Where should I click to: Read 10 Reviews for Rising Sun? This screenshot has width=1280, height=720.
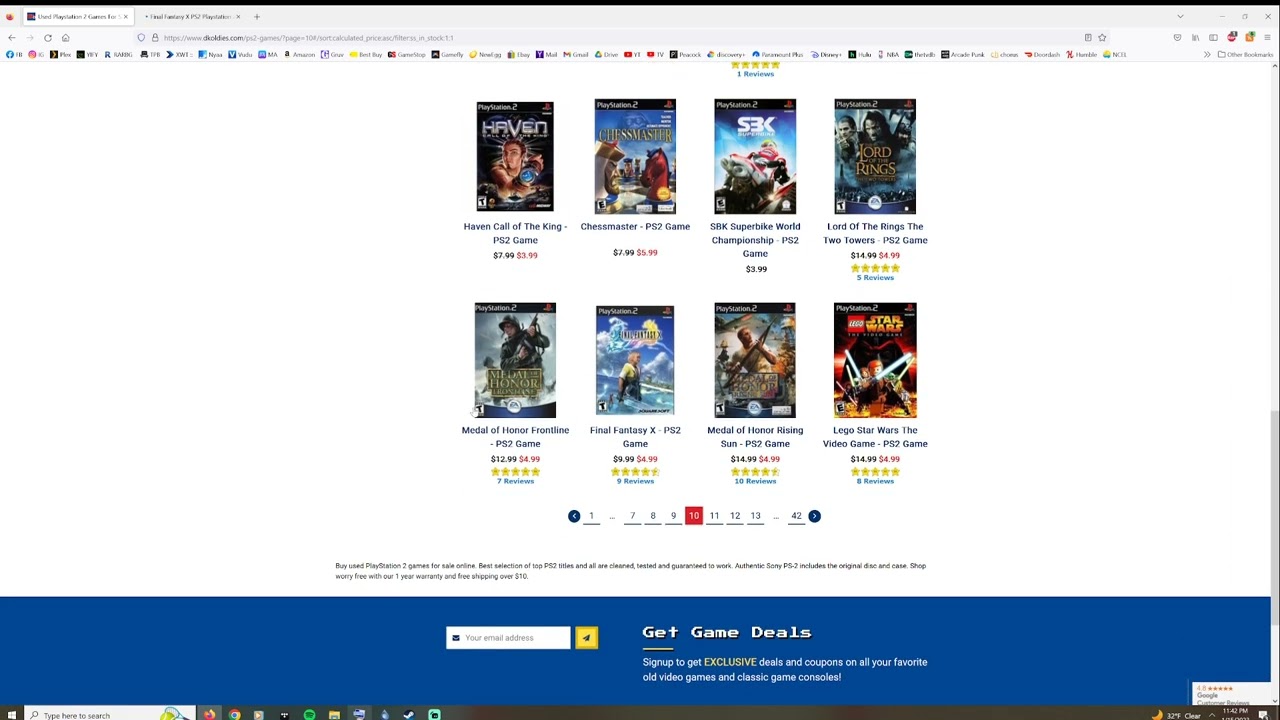click(x=755, y=481)
